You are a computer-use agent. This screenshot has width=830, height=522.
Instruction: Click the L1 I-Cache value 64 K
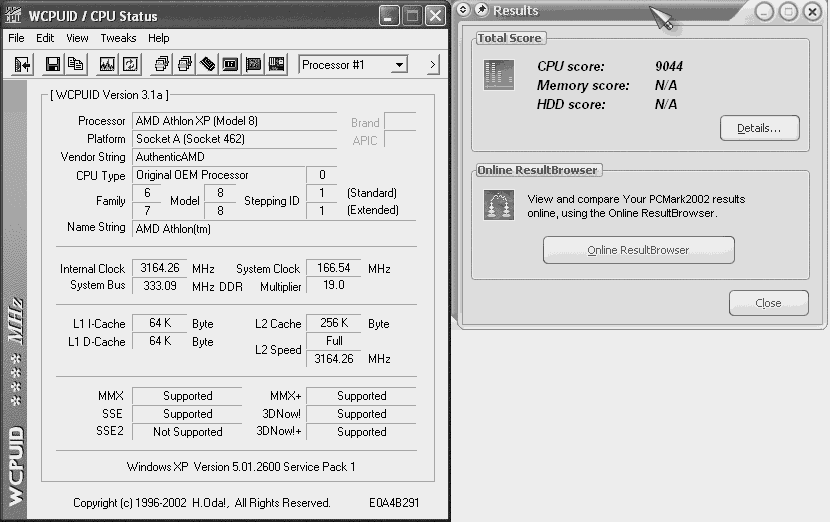tap(160, 323)
